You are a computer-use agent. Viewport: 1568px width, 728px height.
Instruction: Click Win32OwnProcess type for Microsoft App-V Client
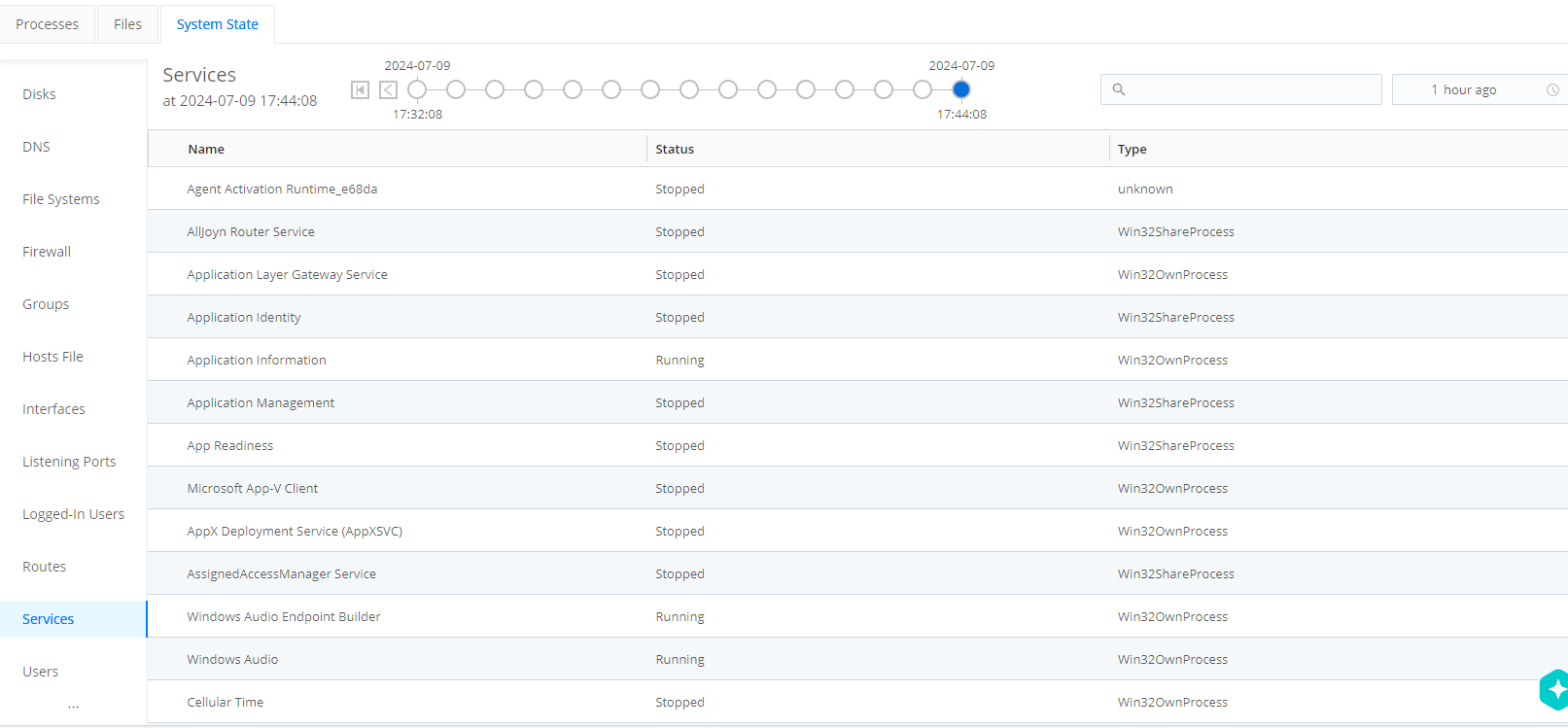pyautogui.click(x=1172, y=488)
